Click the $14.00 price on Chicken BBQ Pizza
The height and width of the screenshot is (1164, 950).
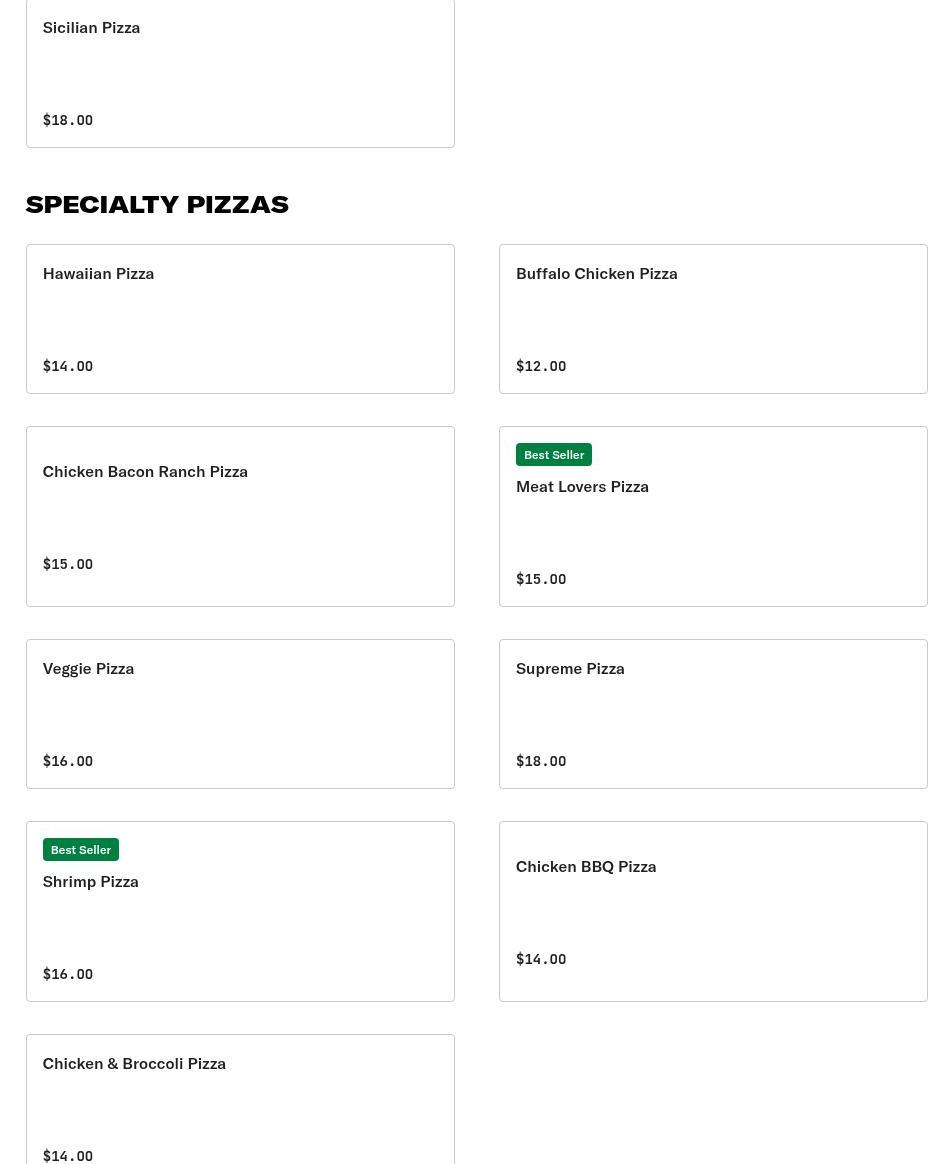[x=541, y=958]
